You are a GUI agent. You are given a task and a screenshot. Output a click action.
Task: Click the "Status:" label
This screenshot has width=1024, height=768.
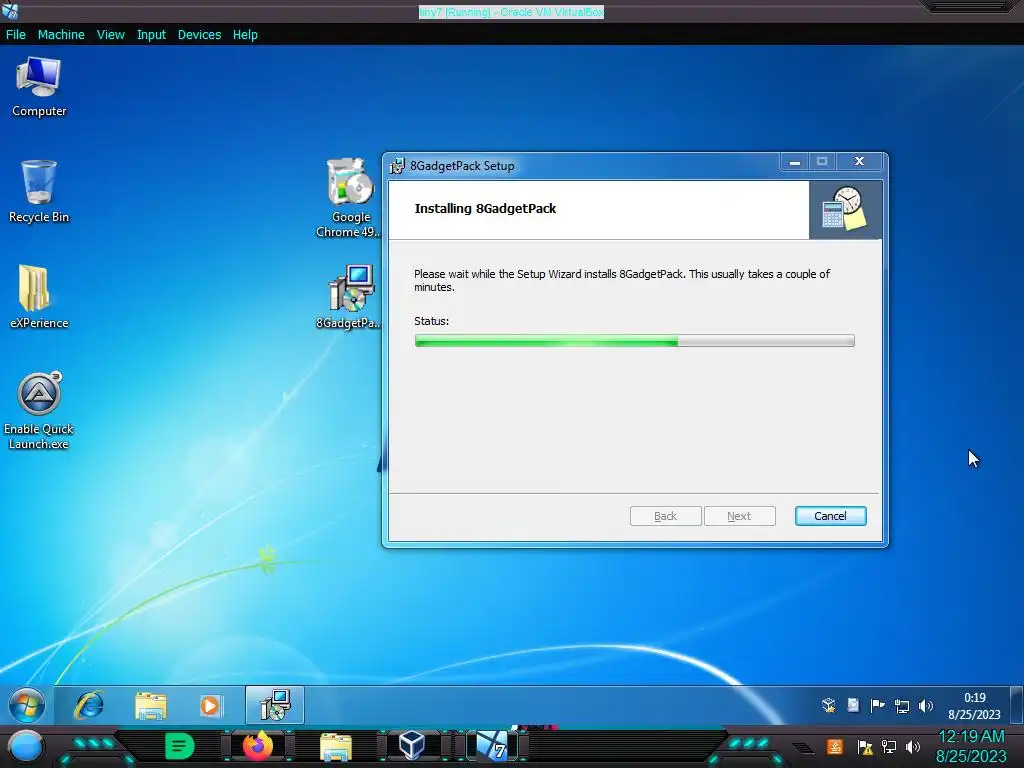click(431, 321)
